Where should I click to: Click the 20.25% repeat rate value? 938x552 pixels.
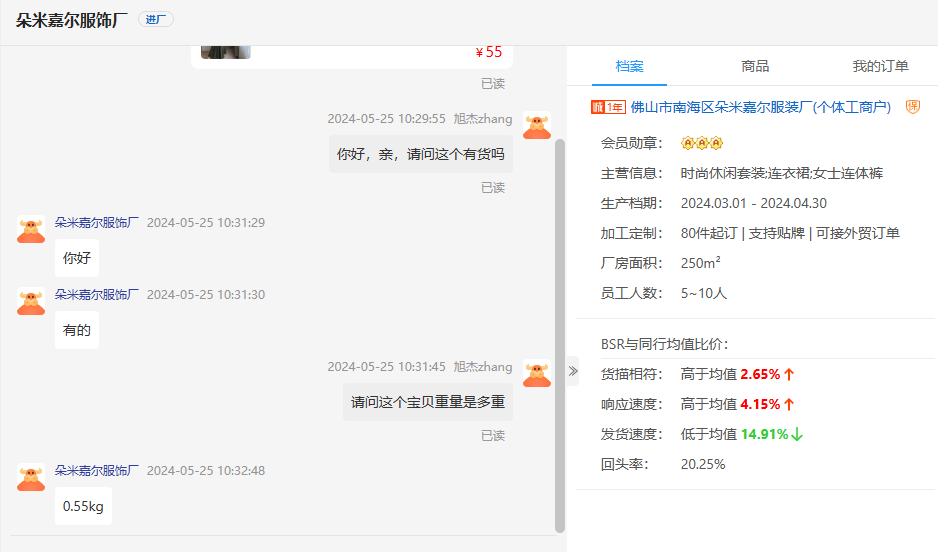[703, 464]
